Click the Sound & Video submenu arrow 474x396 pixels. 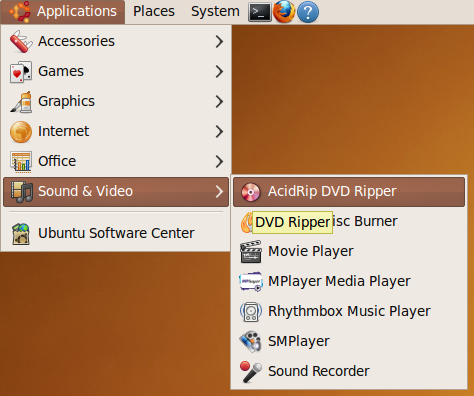[219, 192]
